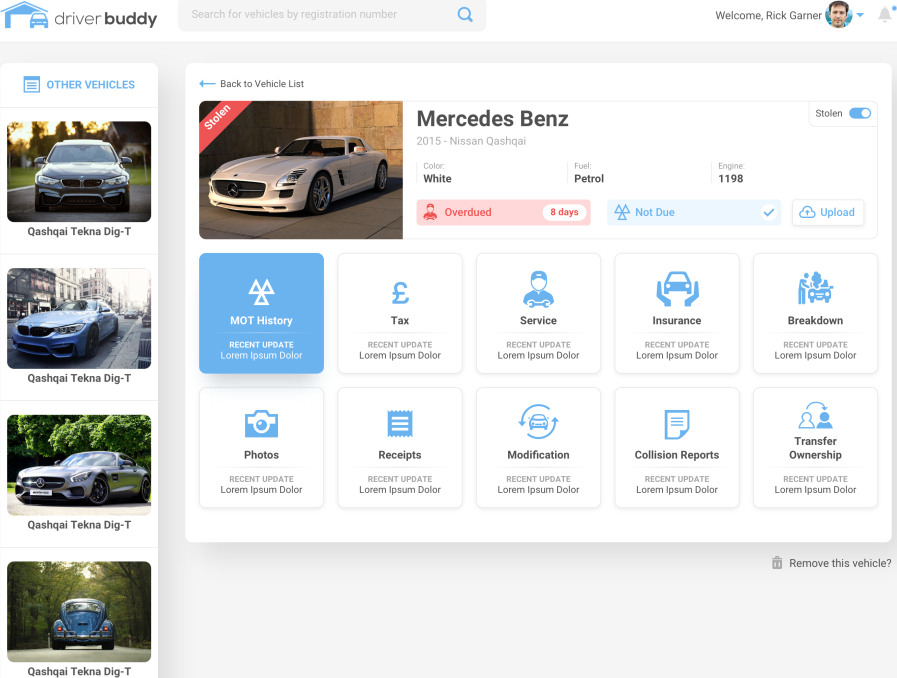Click the Upload button label

[837, 212]
